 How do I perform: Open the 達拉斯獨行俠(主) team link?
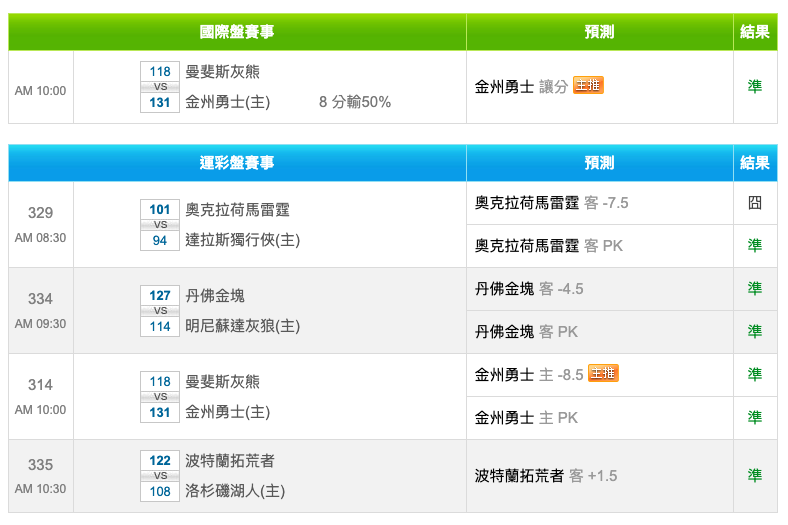[x=243, y=240]
